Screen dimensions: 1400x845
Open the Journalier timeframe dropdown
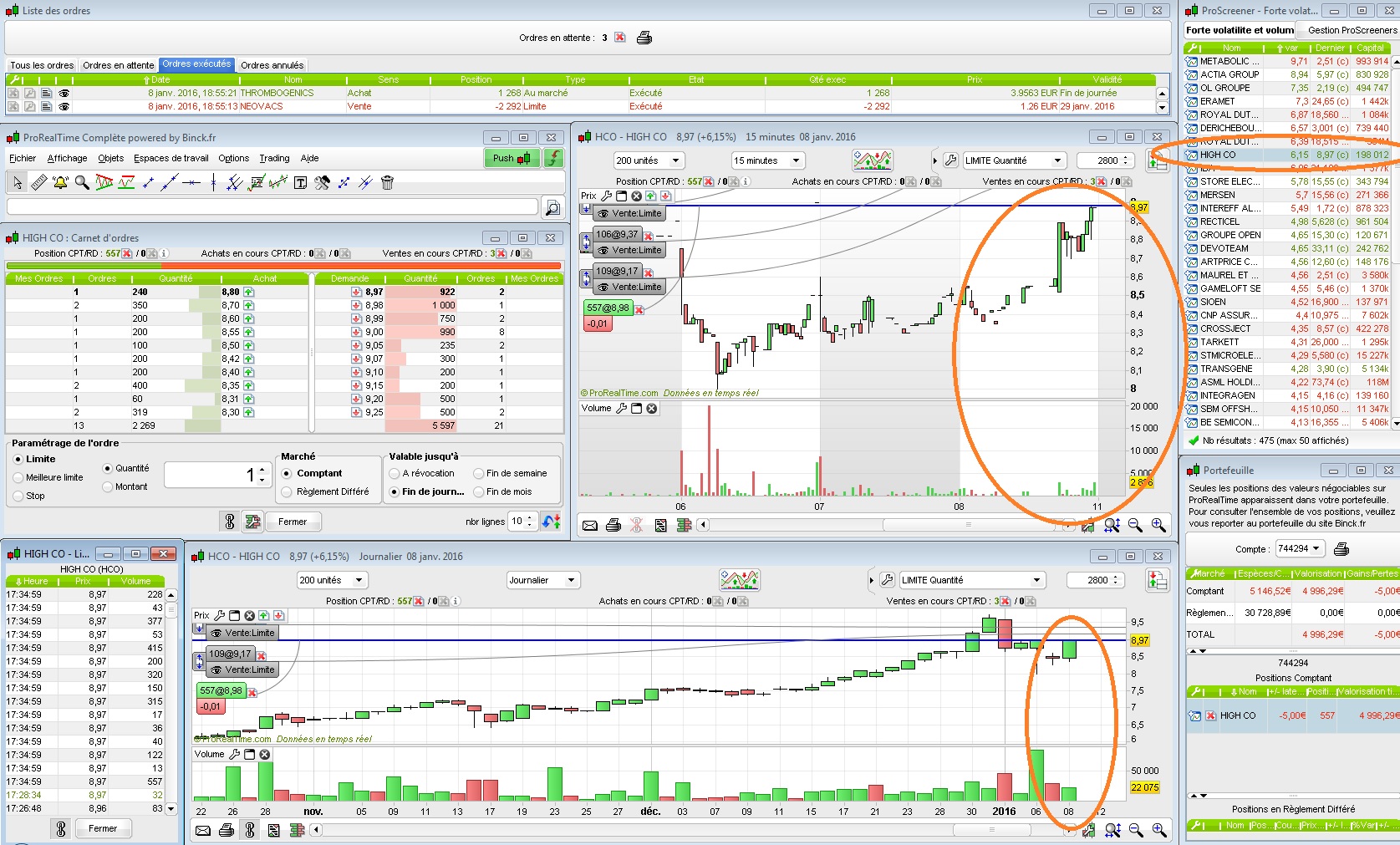click(x=543, y=580)
